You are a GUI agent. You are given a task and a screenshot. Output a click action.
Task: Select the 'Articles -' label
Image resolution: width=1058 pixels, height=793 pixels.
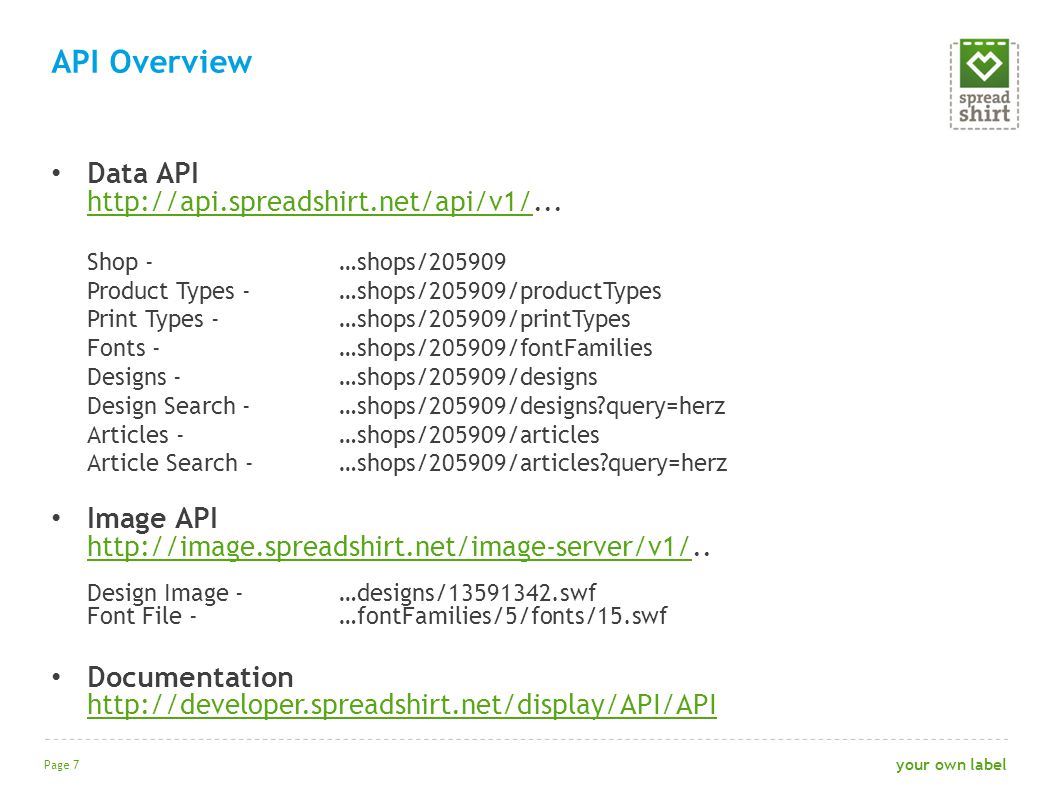135,435
